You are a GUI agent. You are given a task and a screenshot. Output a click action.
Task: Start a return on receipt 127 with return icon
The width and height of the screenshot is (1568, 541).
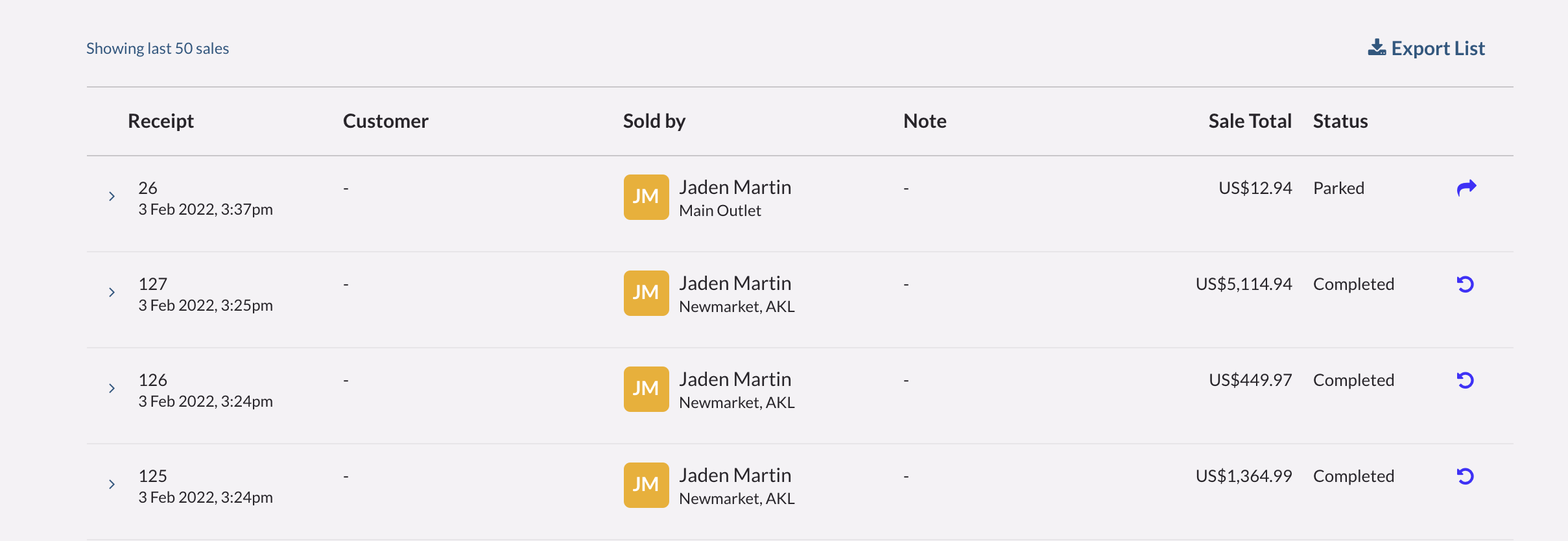(x=1465, y=284)
